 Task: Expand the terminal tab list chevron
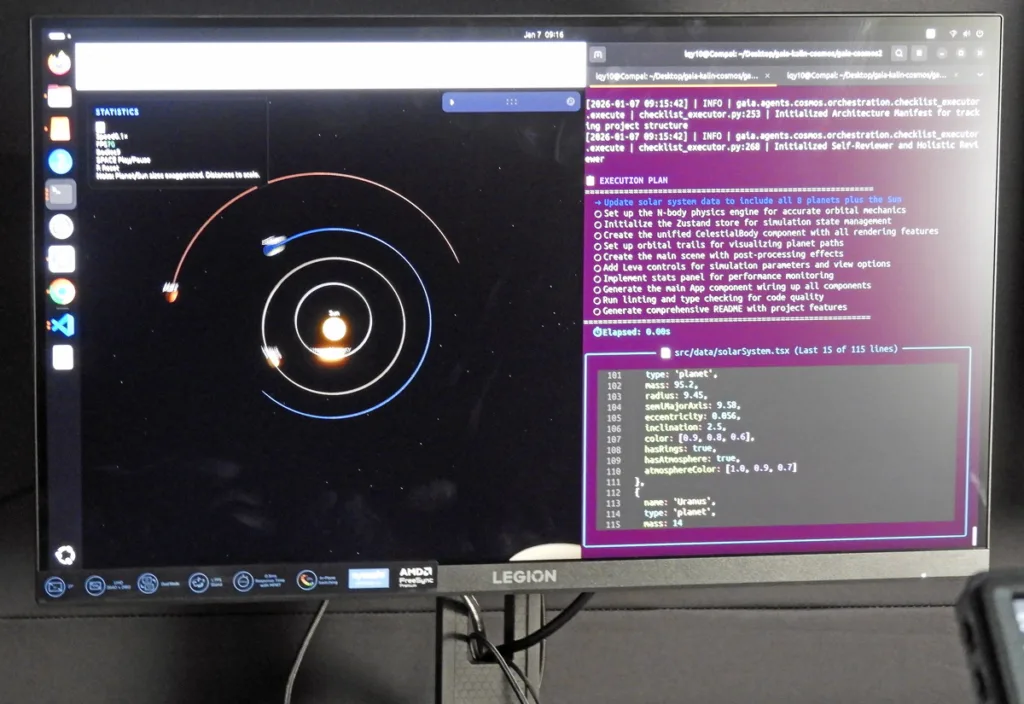coord(979,75)
